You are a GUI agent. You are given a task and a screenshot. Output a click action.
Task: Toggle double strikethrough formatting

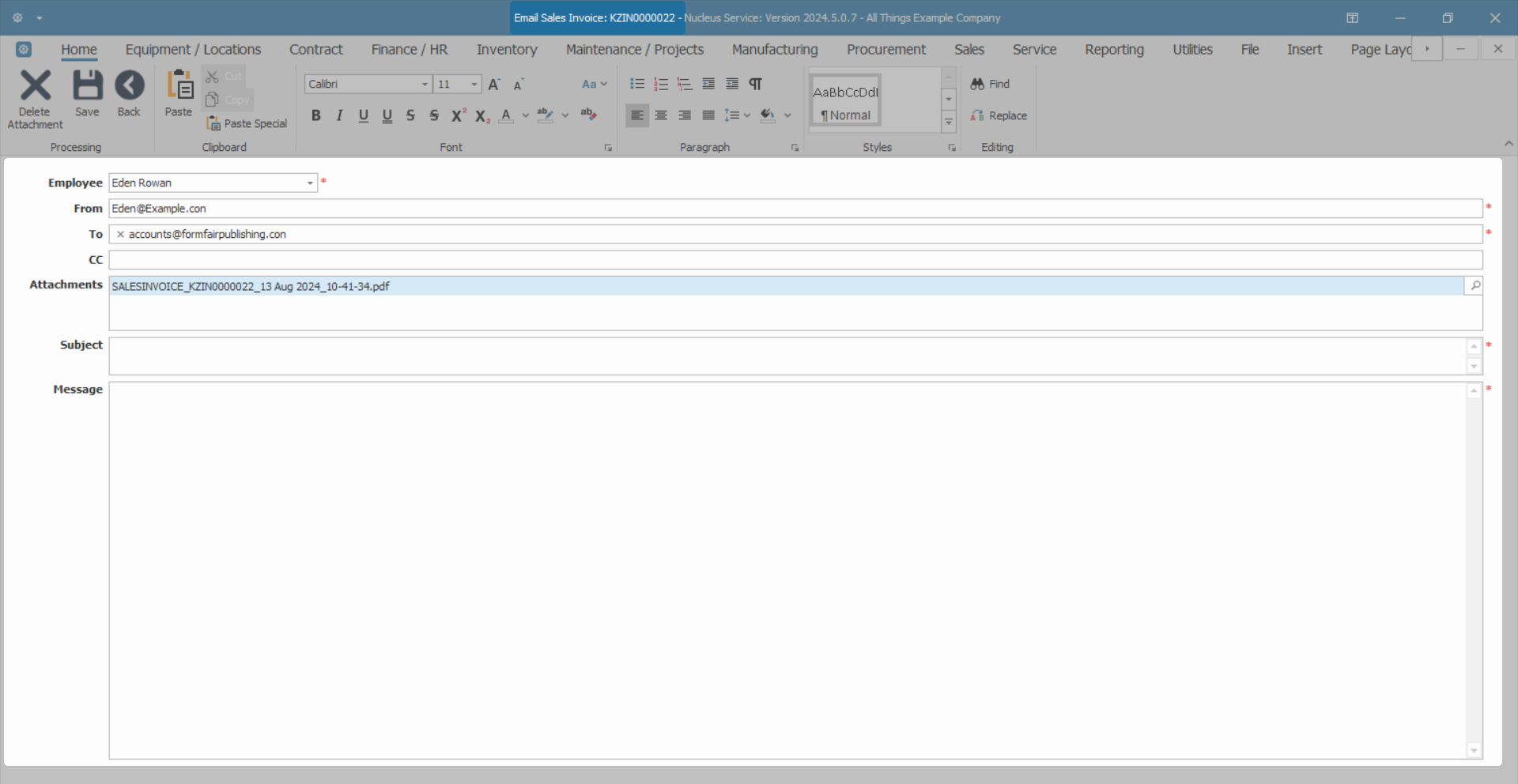tap(434, 115)
